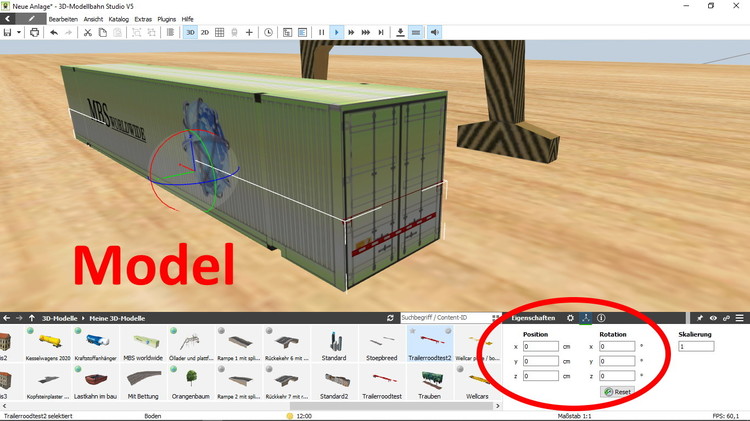750x421 pixels.
Task: Click the Reset button
Action: (x=618, y=391)
